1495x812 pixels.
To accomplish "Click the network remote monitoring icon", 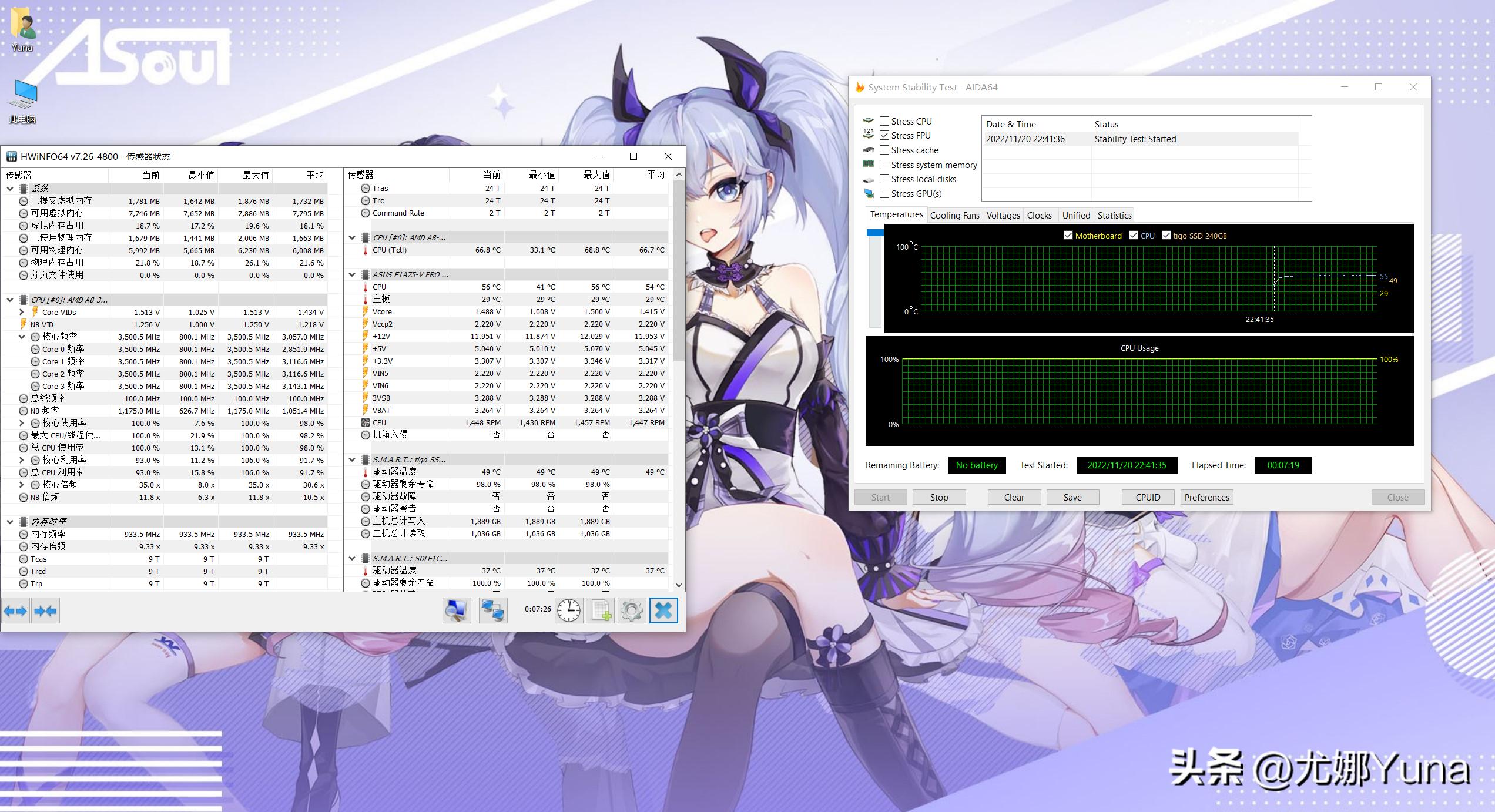I will tap(492, 610).
